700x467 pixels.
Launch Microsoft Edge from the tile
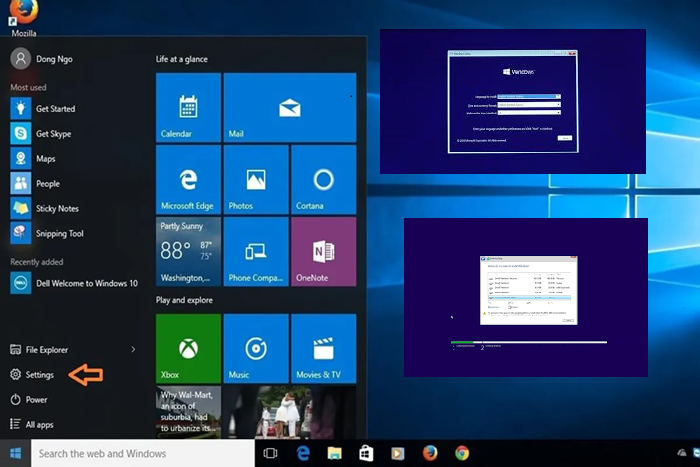(x=188, y=179)
